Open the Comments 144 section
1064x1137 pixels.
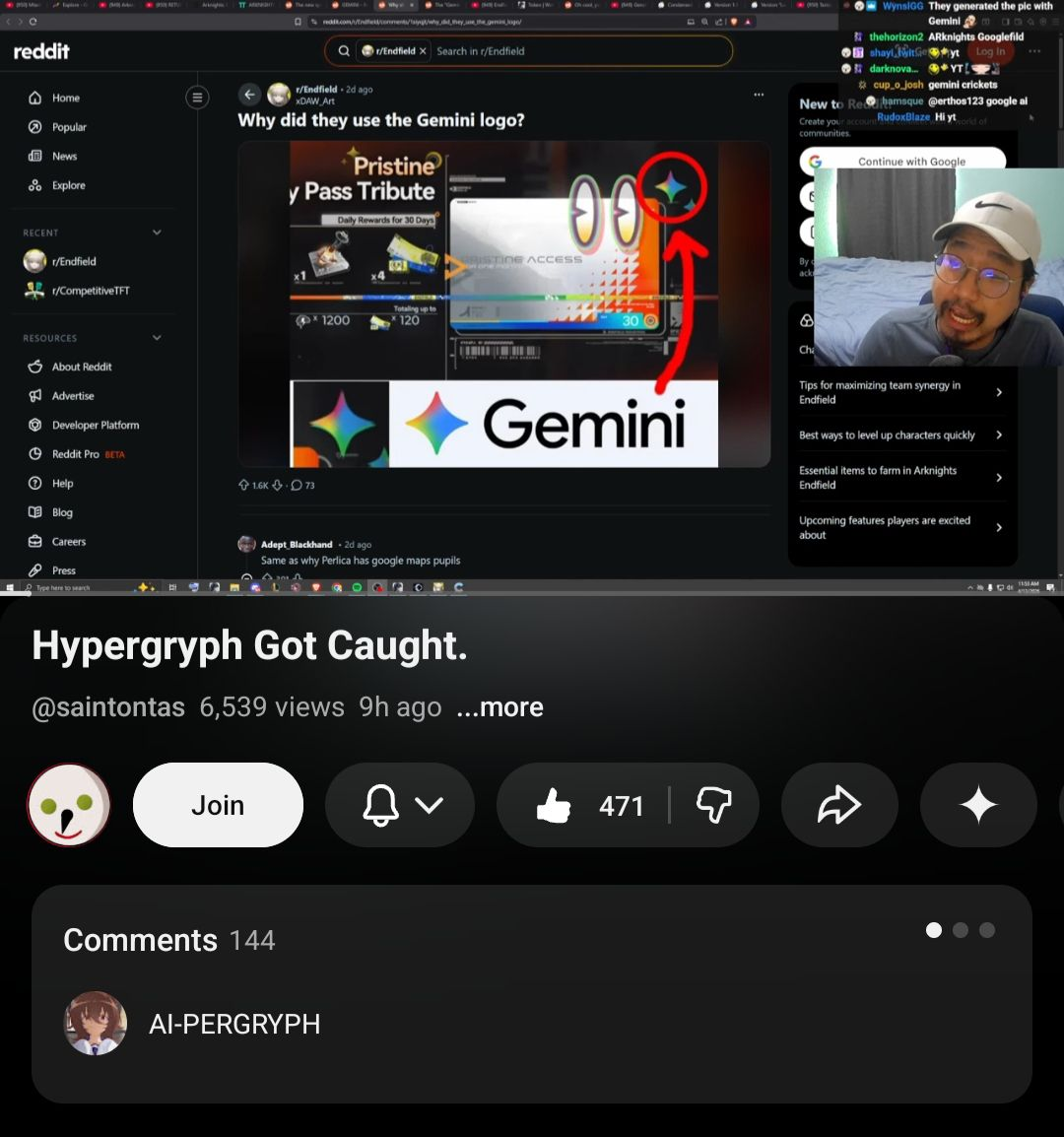click(169, 940)
